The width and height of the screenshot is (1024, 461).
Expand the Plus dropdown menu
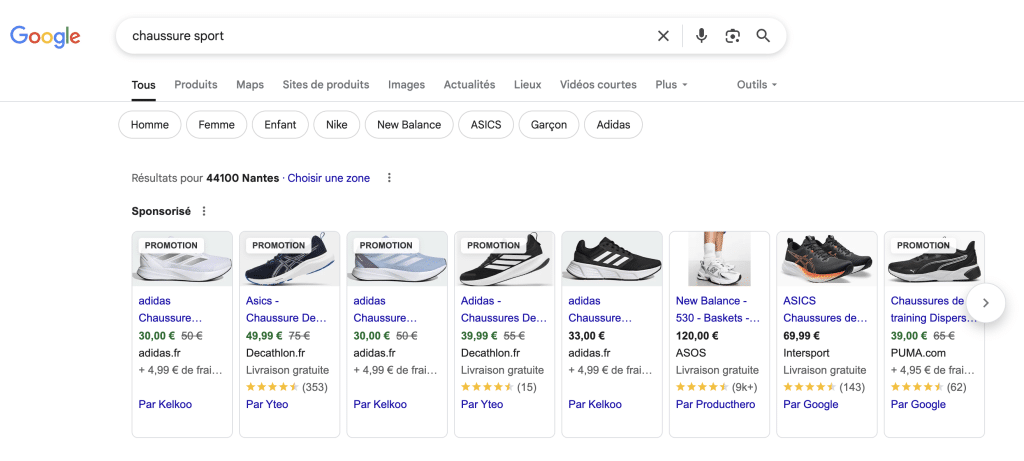point(671,85)
